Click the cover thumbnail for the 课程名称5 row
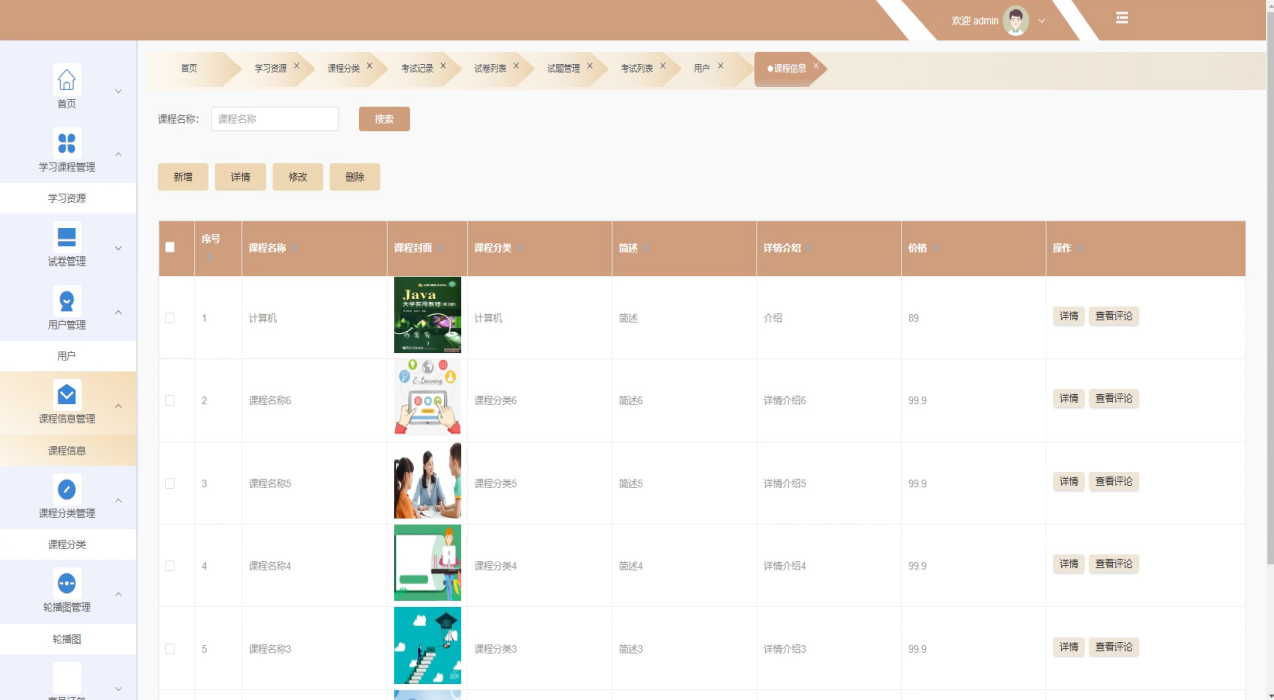The height and width of the screenshot is (700, 1274). click(427, 481)
